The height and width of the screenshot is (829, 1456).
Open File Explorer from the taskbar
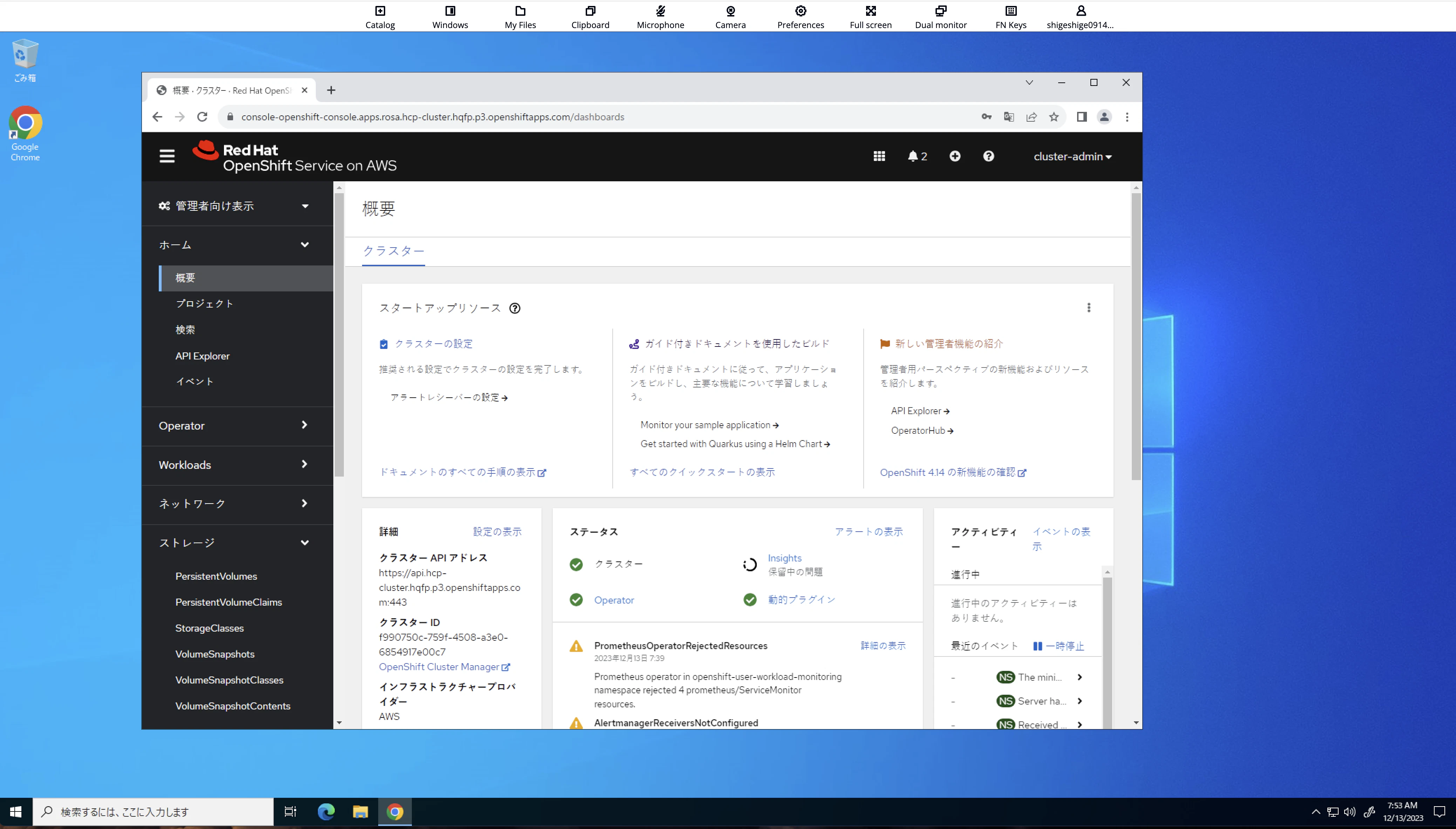(x=360, y=812)
